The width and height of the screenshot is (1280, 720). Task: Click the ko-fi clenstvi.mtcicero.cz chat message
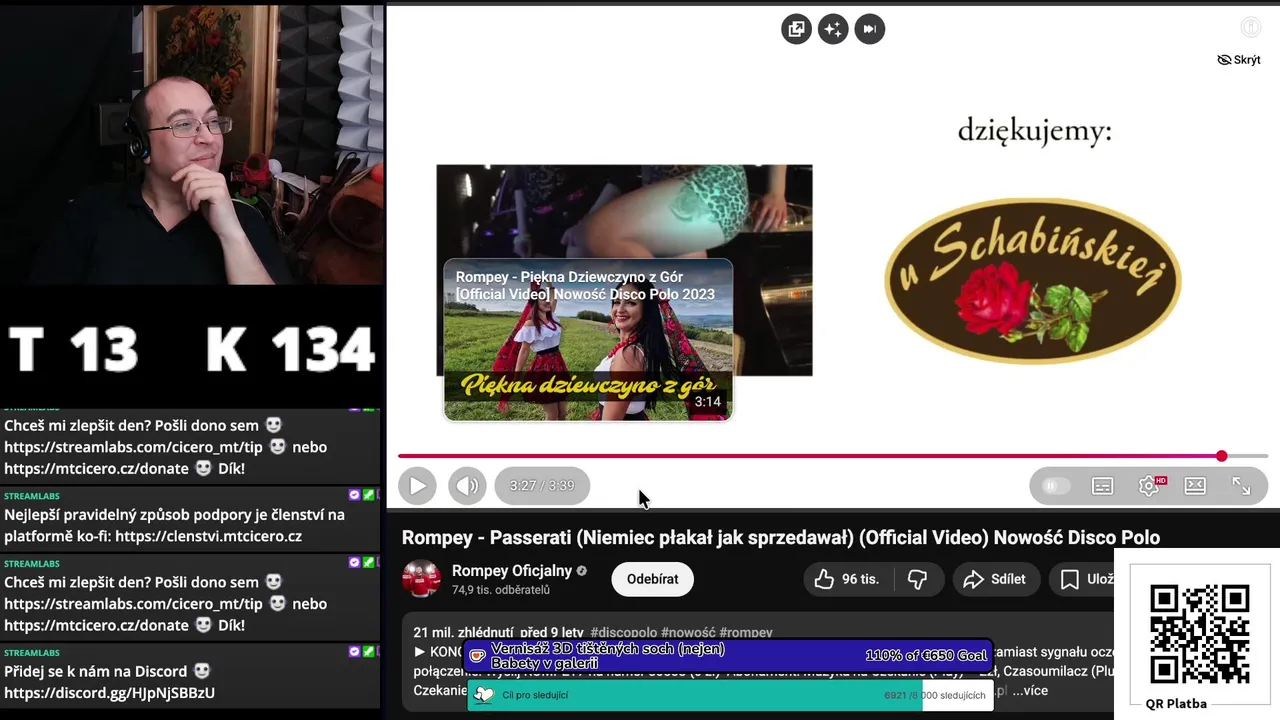(190, 519)
